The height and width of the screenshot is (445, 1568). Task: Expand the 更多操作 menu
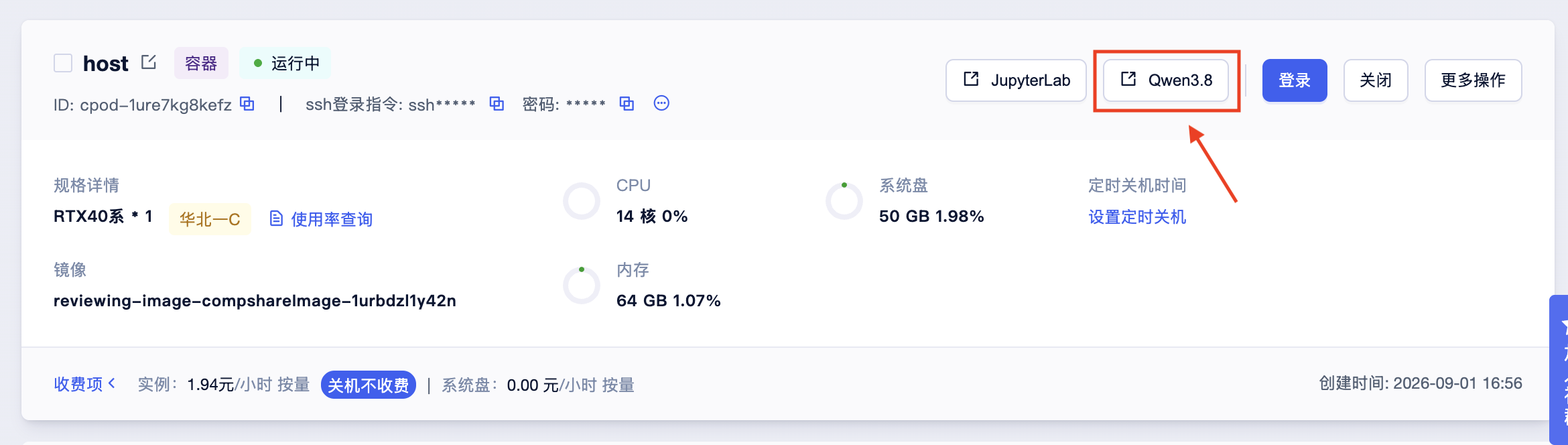pos(1473,80)
